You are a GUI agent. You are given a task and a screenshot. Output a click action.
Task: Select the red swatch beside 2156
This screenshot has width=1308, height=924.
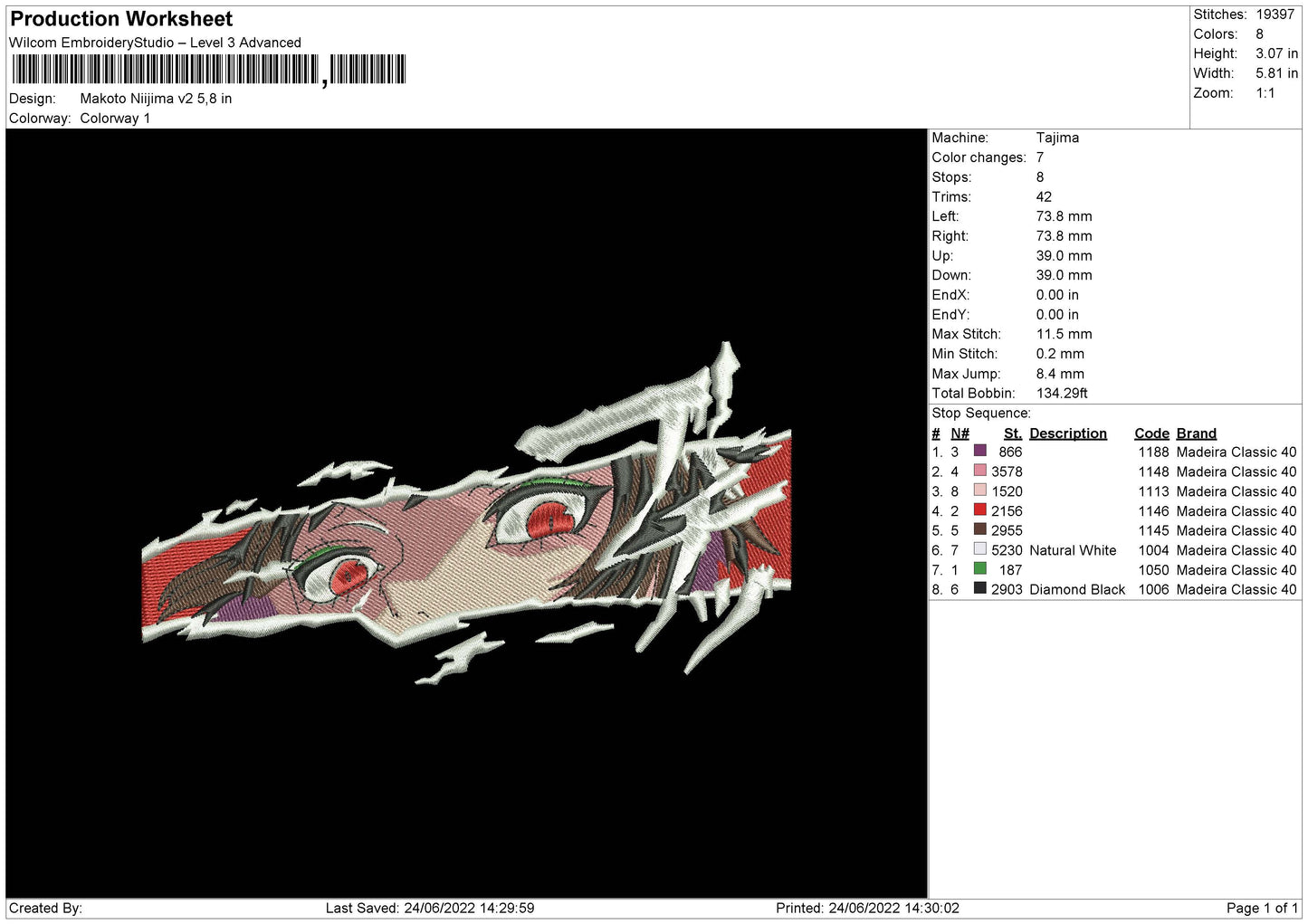tap(979, 510)
